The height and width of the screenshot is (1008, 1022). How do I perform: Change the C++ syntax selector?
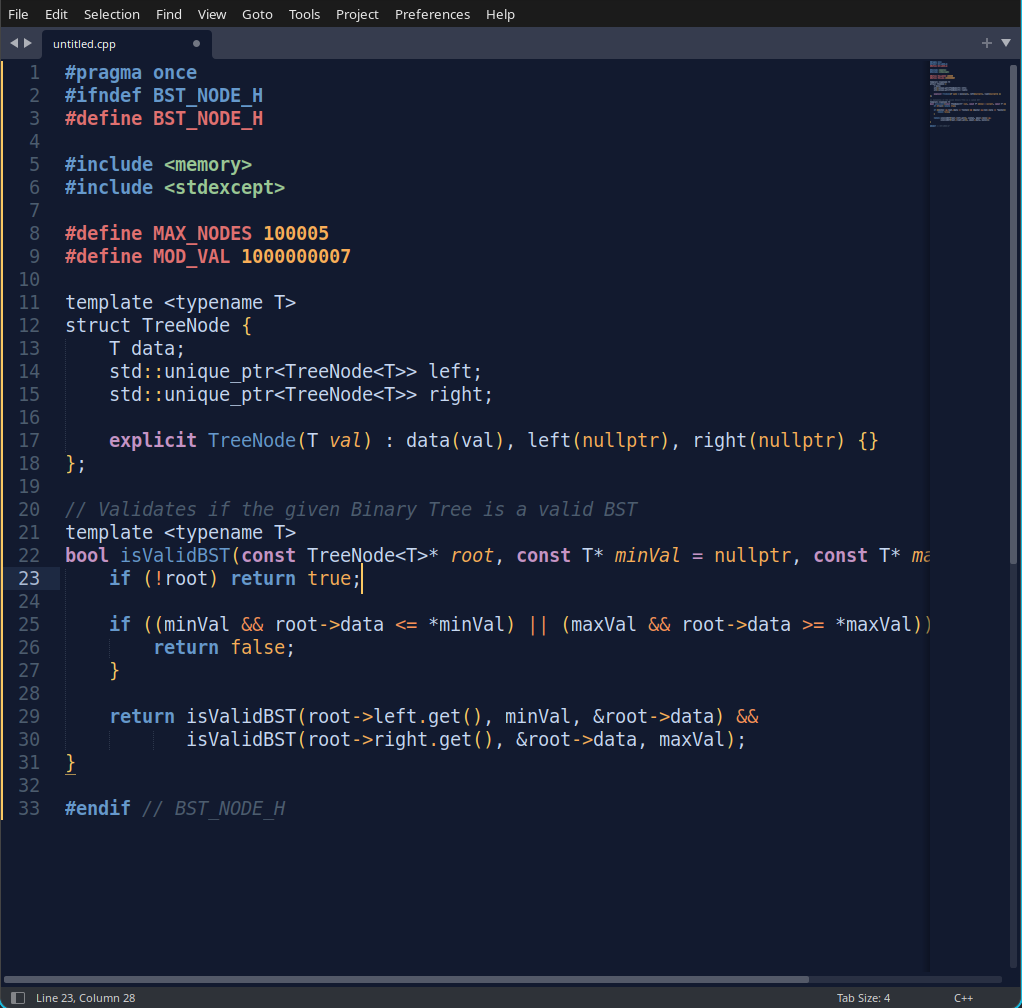click(963, 998)
